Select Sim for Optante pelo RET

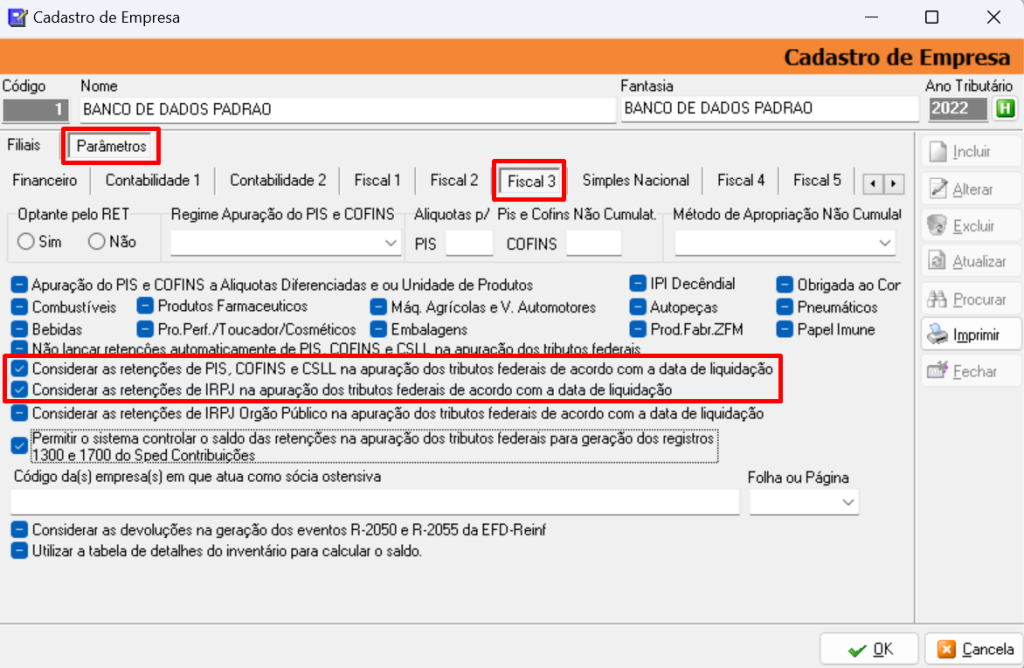[x=26, y=241]
